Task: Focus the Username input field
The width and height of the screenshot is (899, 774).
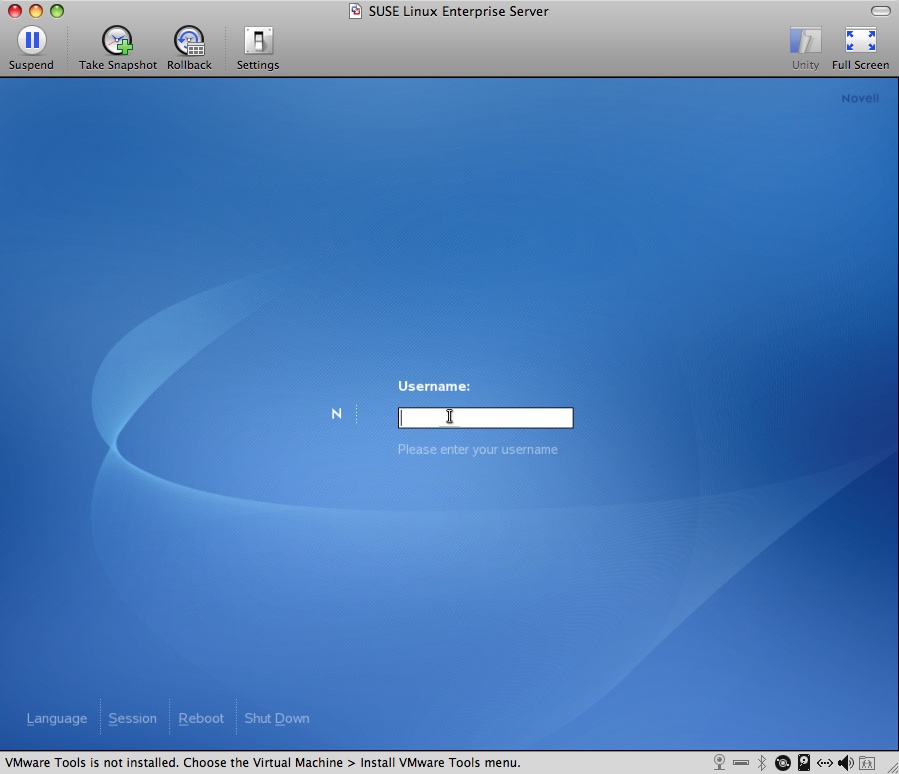Action: pos(486,418)
